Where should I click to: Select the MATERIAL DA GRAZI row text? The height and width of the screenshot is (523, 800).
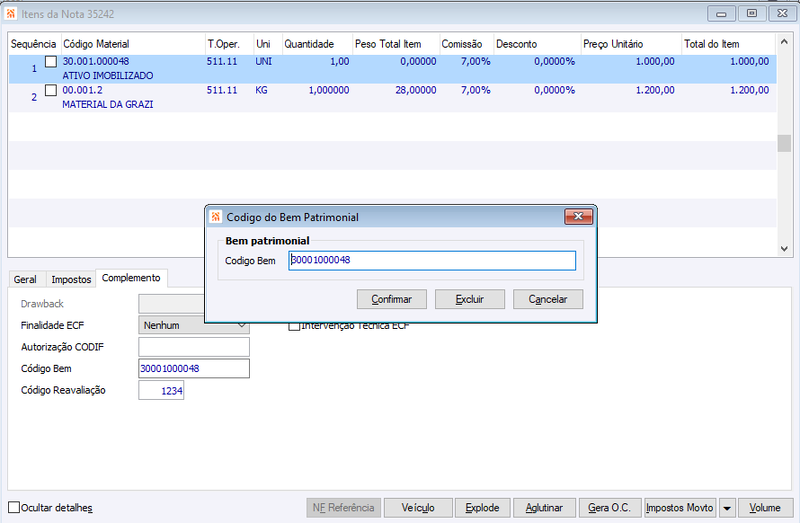pos(108,104)
